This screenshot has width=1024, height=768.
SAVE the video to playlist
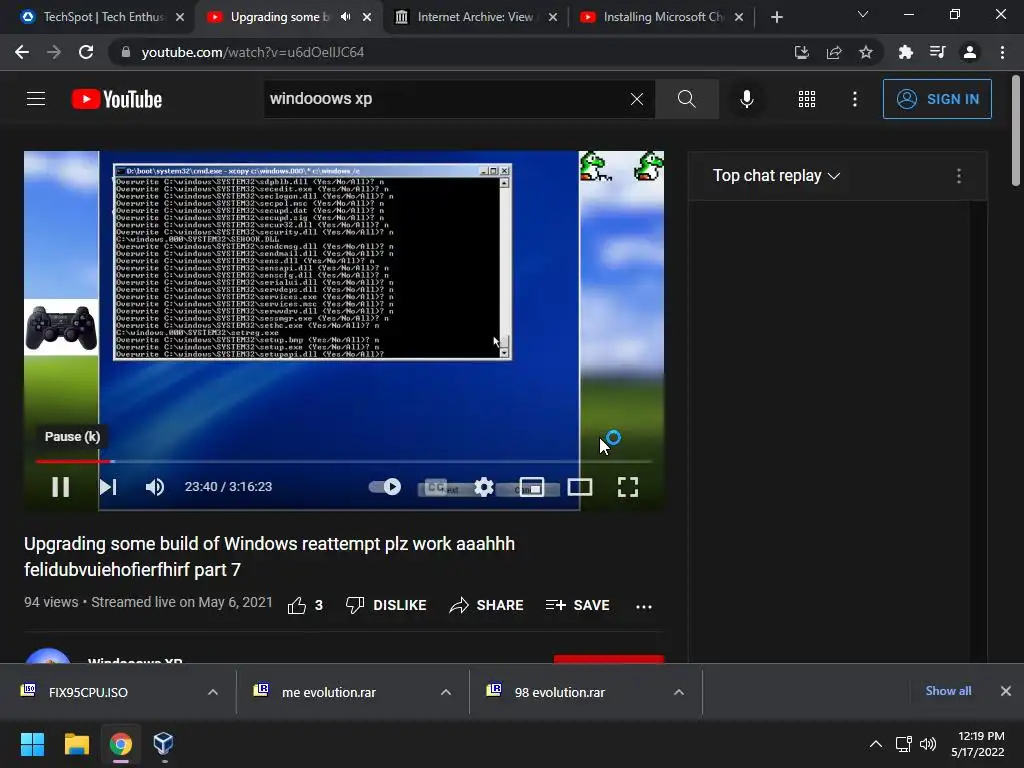(x=578, y=605)
